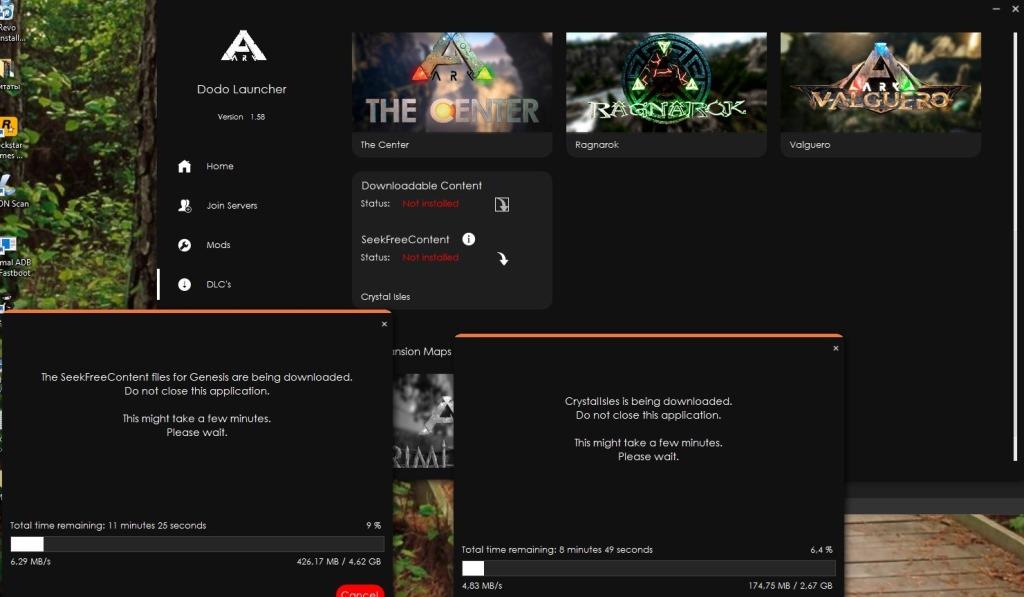The image size is (1024, 597).
Task: Go to the Home icon in sidebar
Action: coord(185,167)
